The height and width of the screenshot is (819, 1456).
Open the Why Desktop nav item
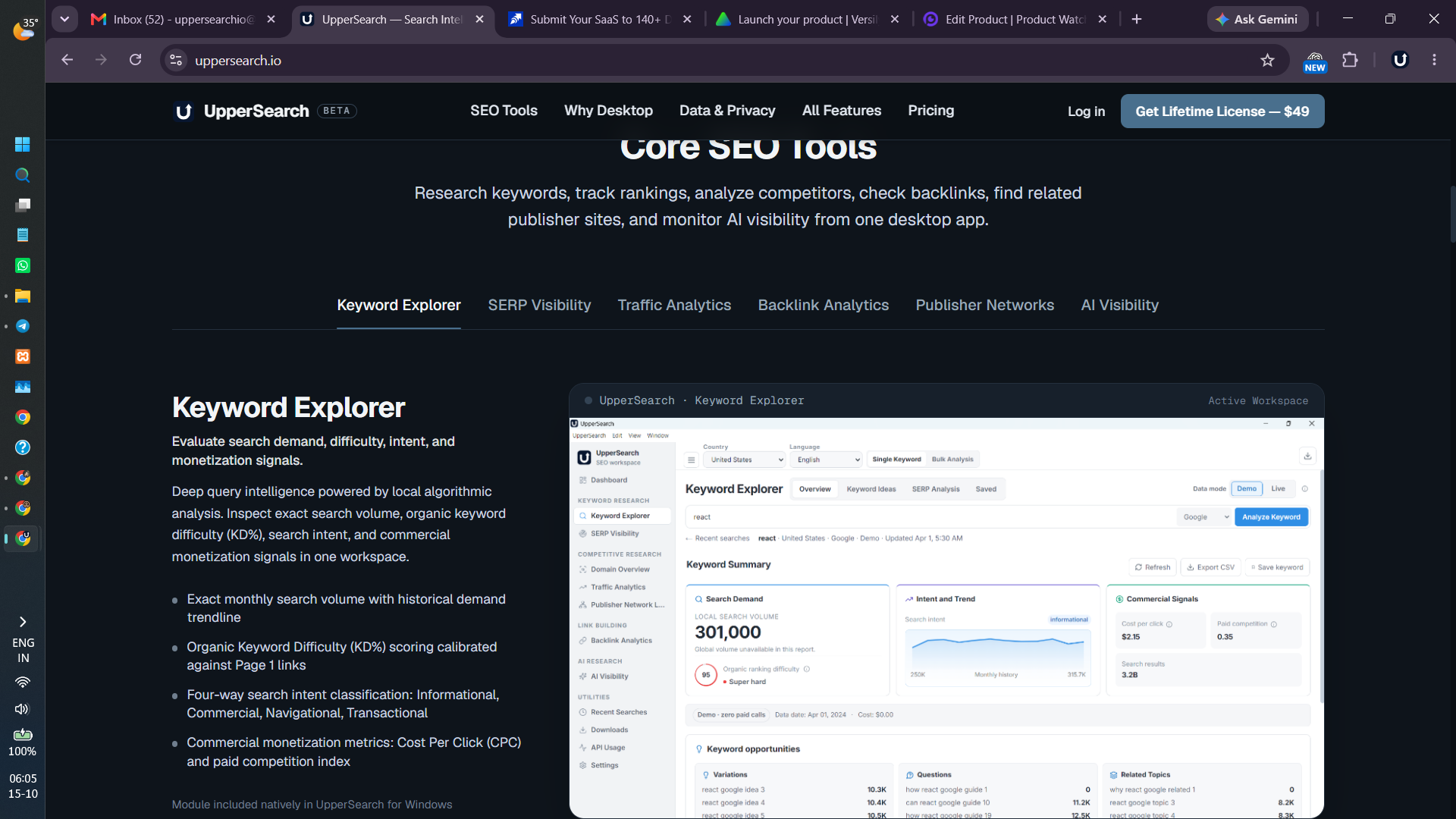point(608,111)
